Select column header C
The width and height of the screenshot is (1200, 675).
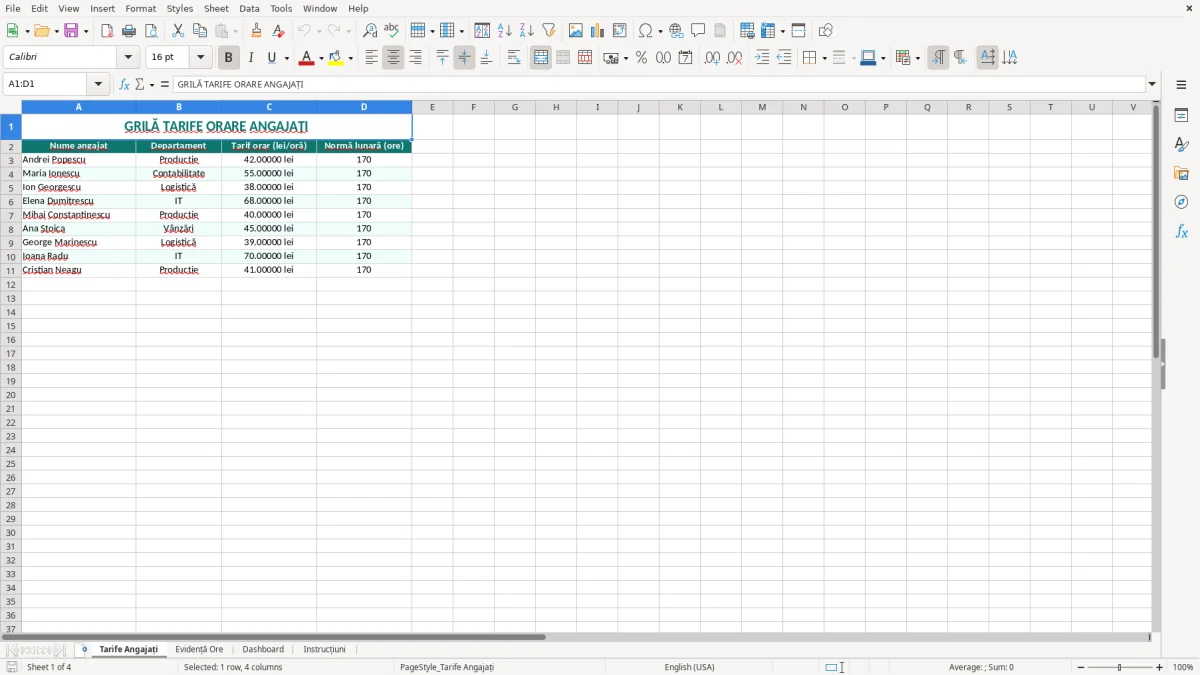tap(269, 107)
